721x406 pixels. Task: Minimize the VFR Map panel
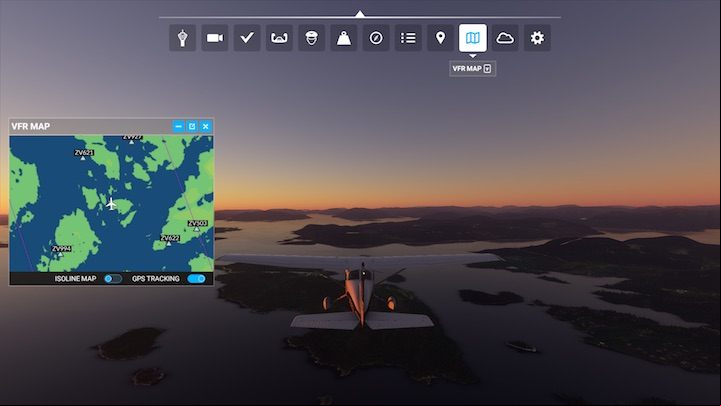(x=178, y=126)
